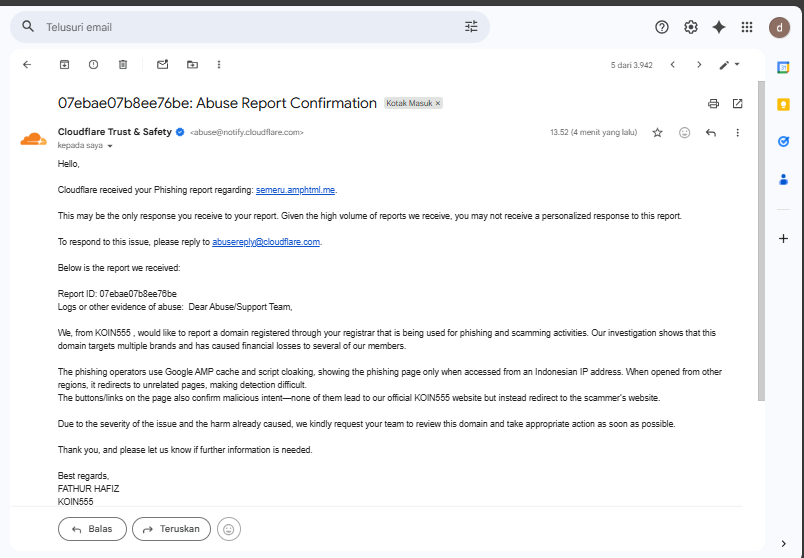Print all with printer icon

tap(713, 104)
